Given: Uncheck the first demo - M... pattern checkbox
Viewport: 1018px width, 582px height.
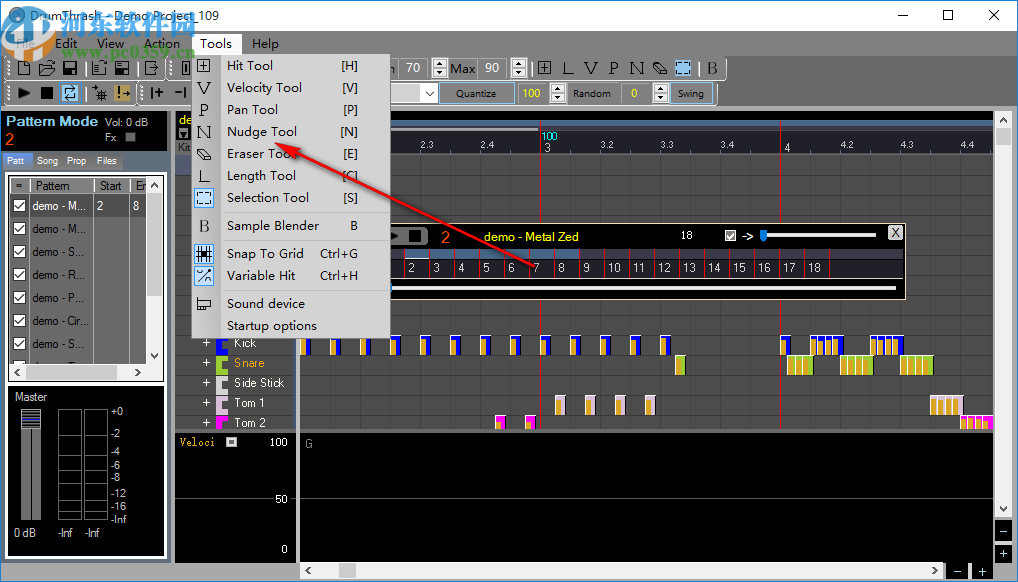Looking at the screenshot, I should tap(19, 206).
